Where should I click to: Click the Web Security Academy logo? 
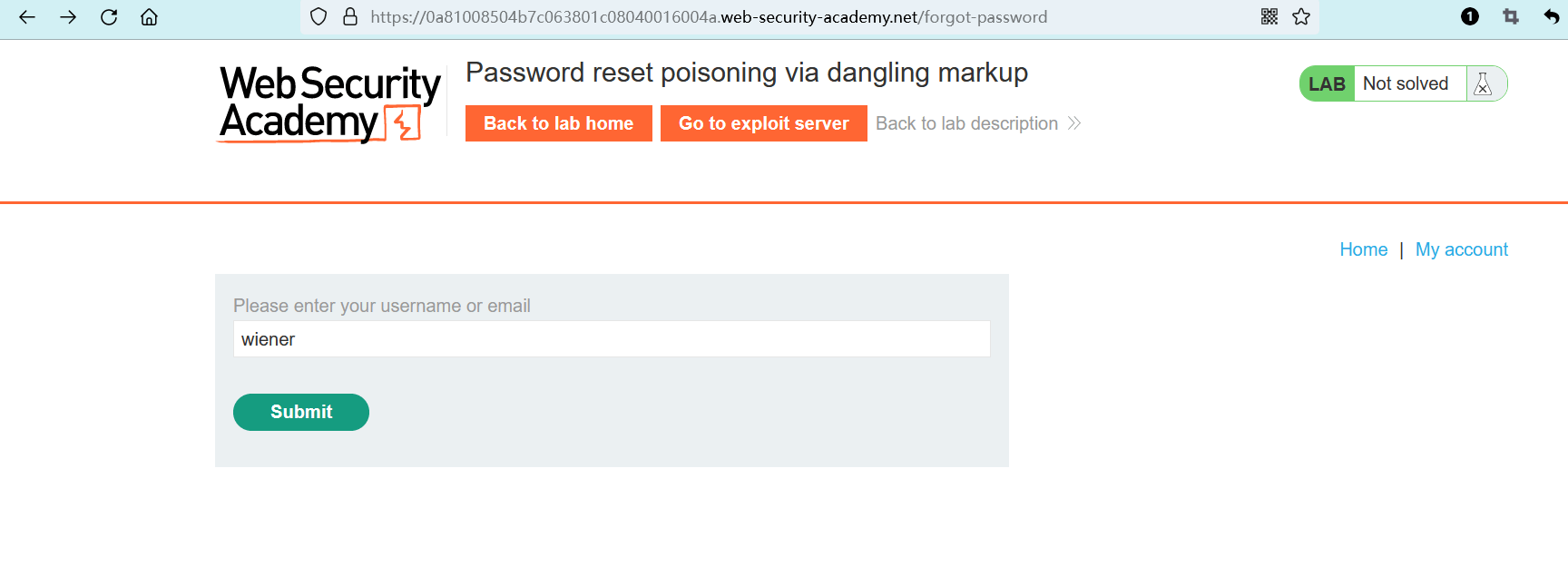(x=329, y=103)
